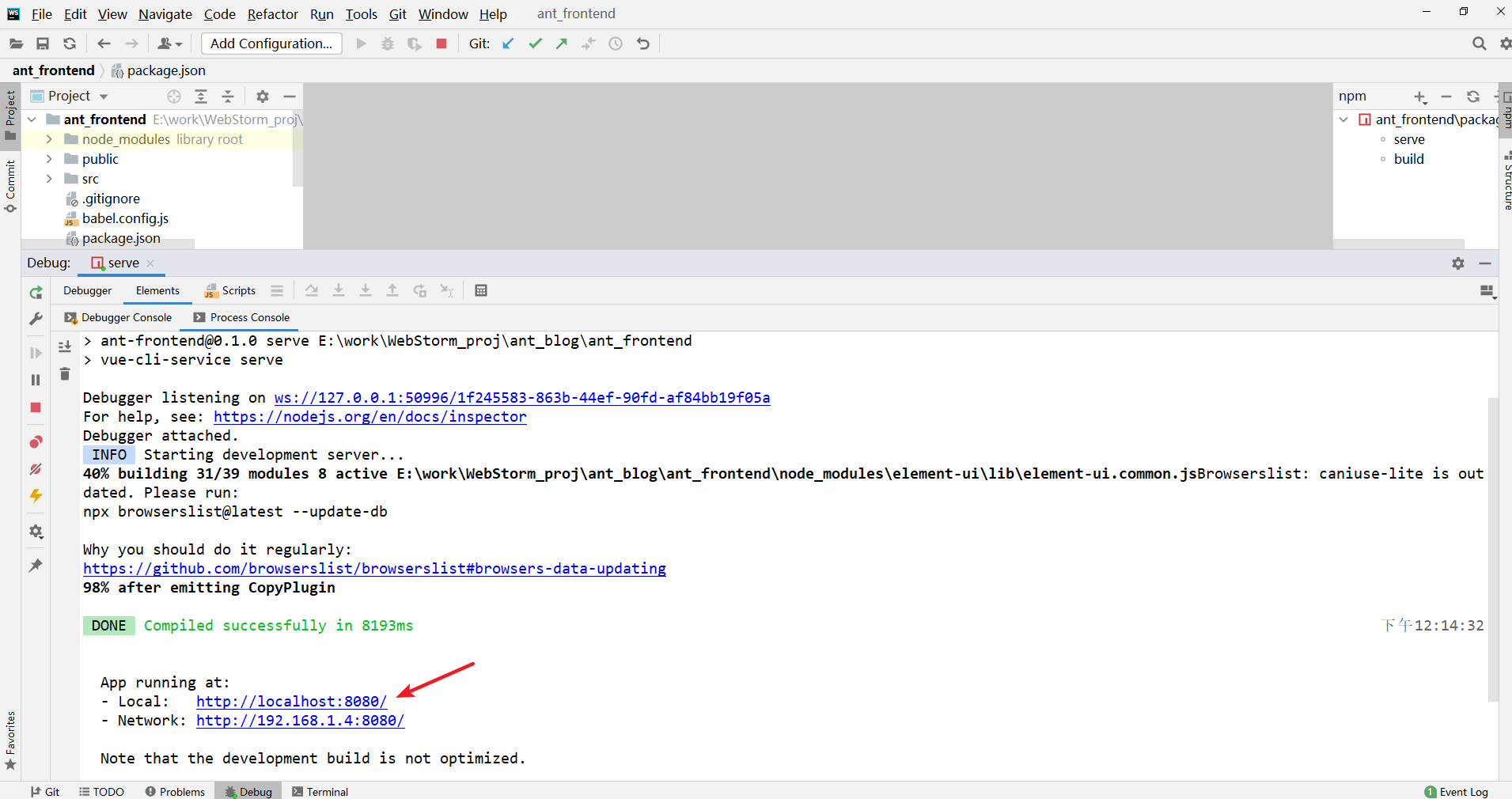Switch to Scripts tab
The image size is (1512, 799).
click(230, 291)
